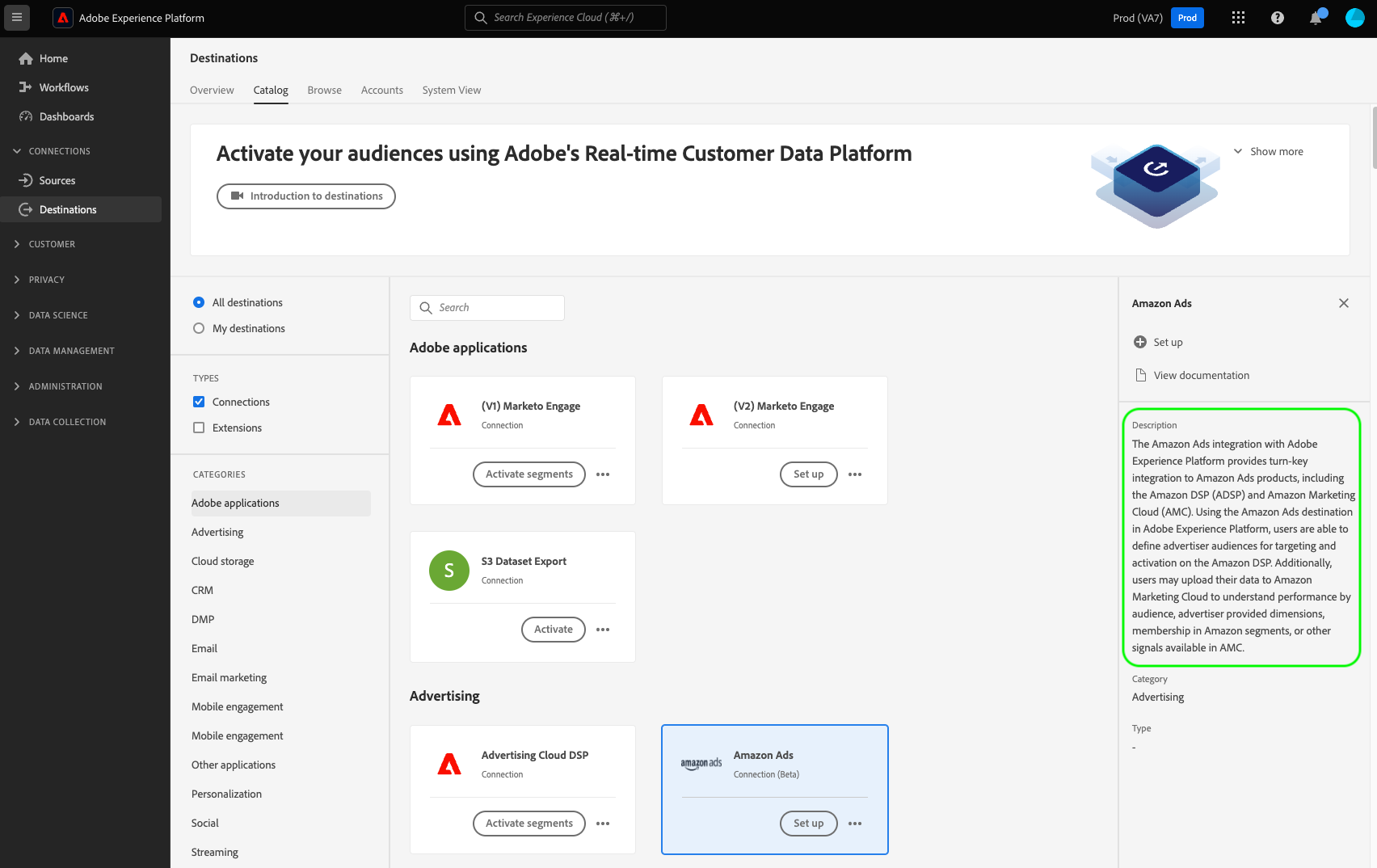Viewport: 1377px width, 868px height.
Task: Open View documentation link for Amazon Ads
Action: pyautogui.click(x=1201, y=375)
